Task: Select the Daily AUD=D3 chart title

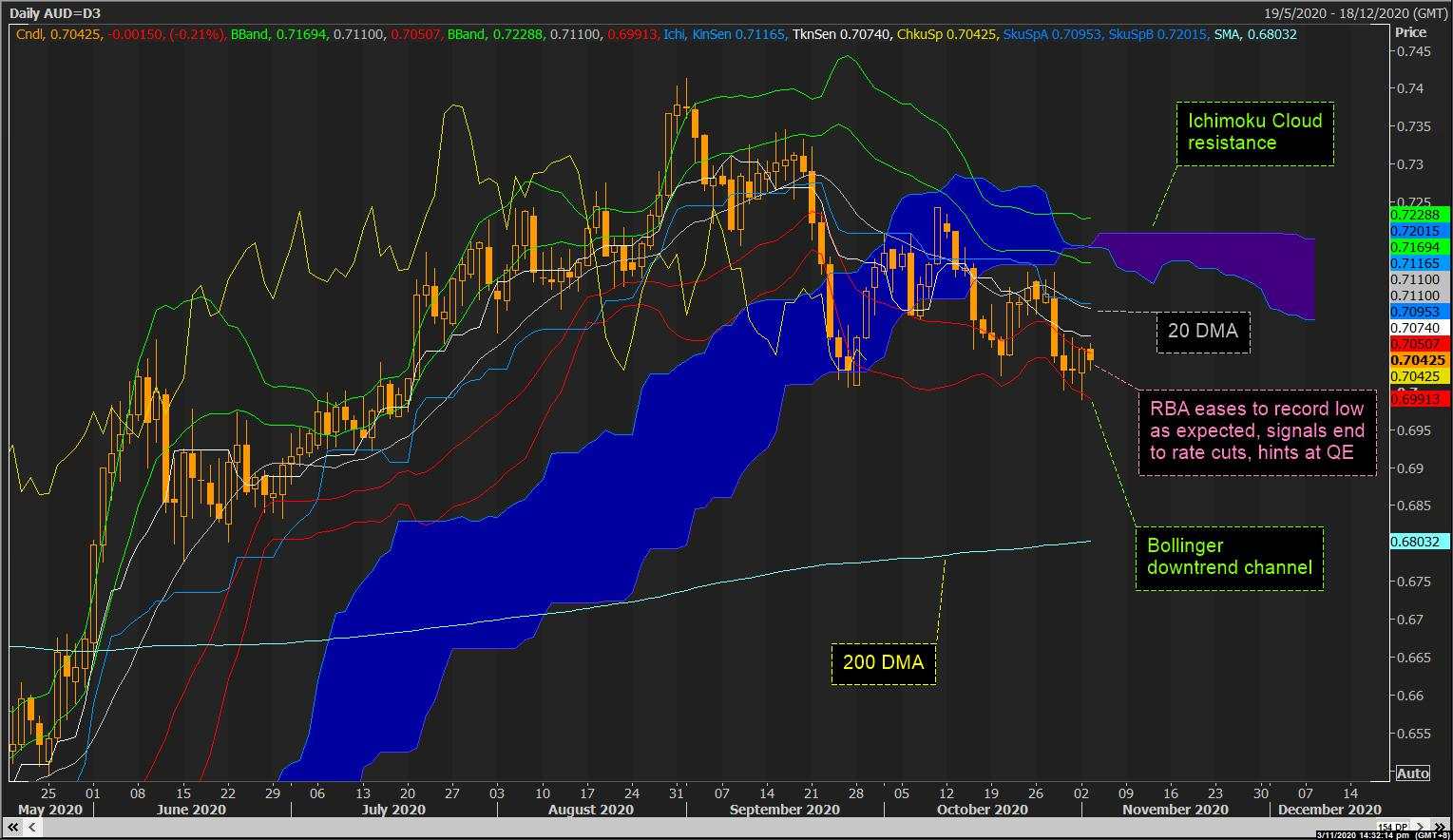Action: (55, 13)
